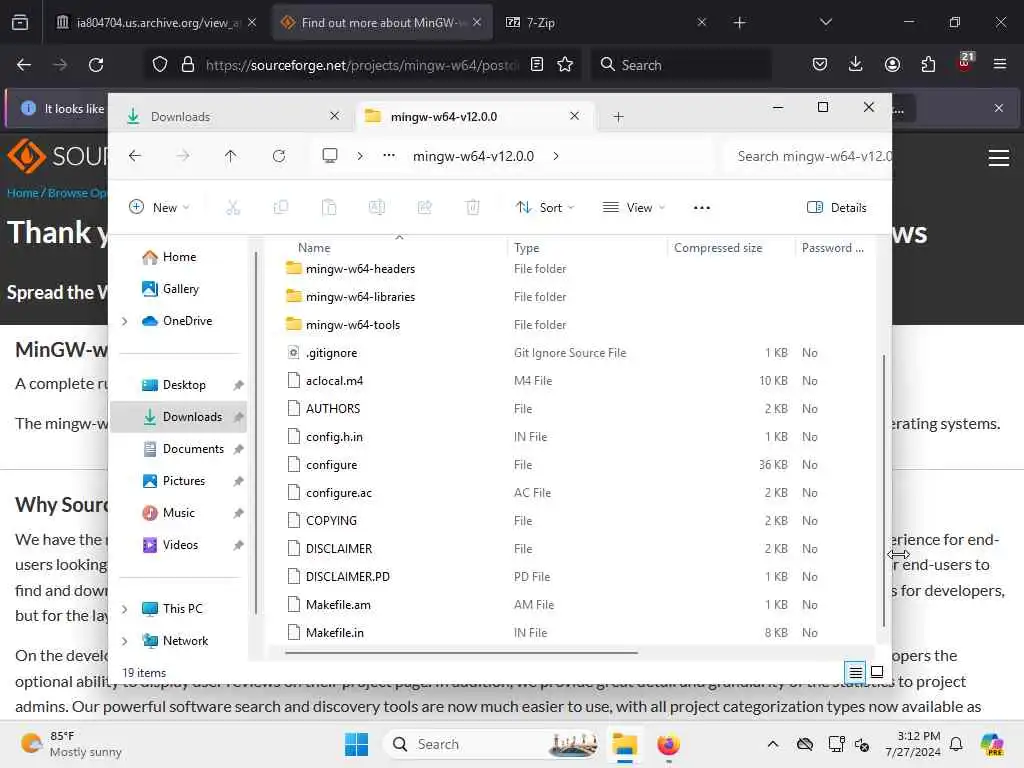The width and height of the screenshot is (1024, 768).
Task: Refresh the Explorer folder view
Action: pyautogui.click(x=279, y=156)
